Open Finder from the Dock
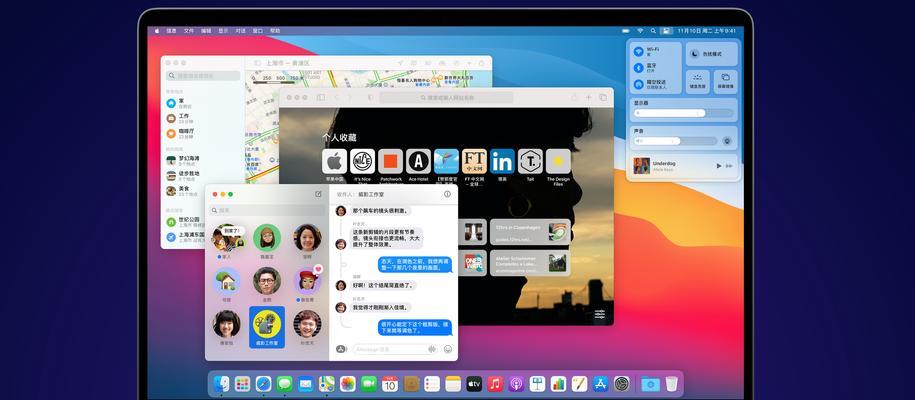 [x=222, y=384]
